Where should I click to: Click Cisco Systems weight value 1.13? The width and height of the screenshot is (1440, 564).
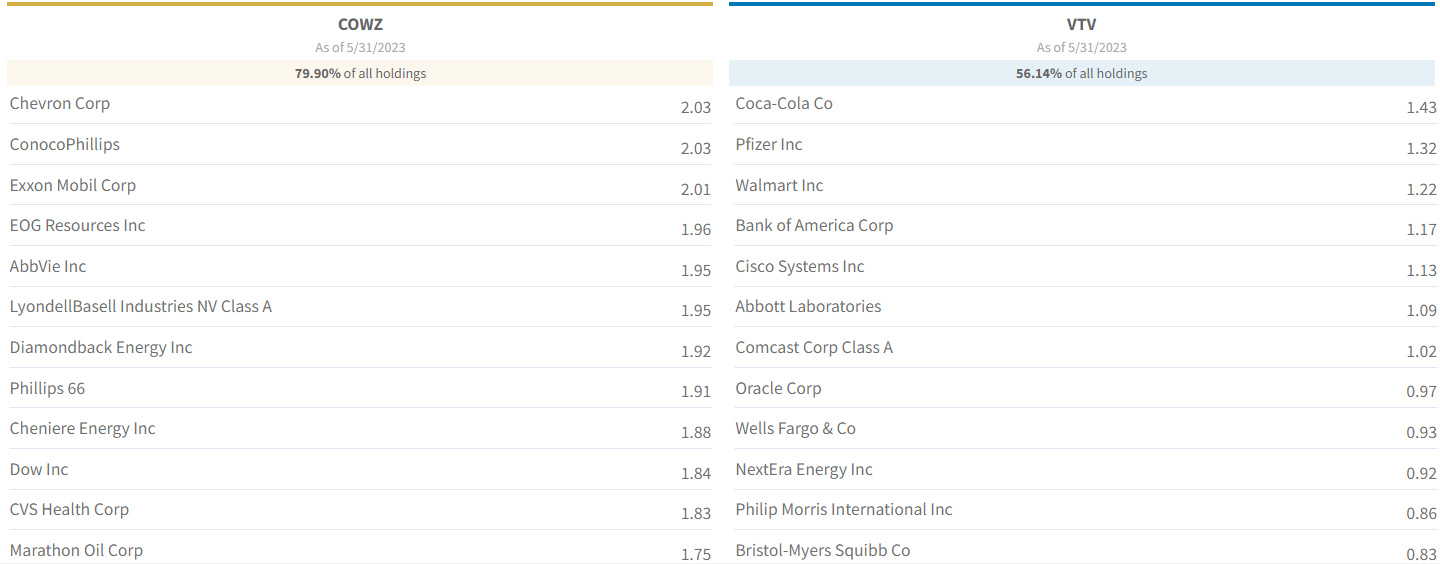tap(1421, 271)
